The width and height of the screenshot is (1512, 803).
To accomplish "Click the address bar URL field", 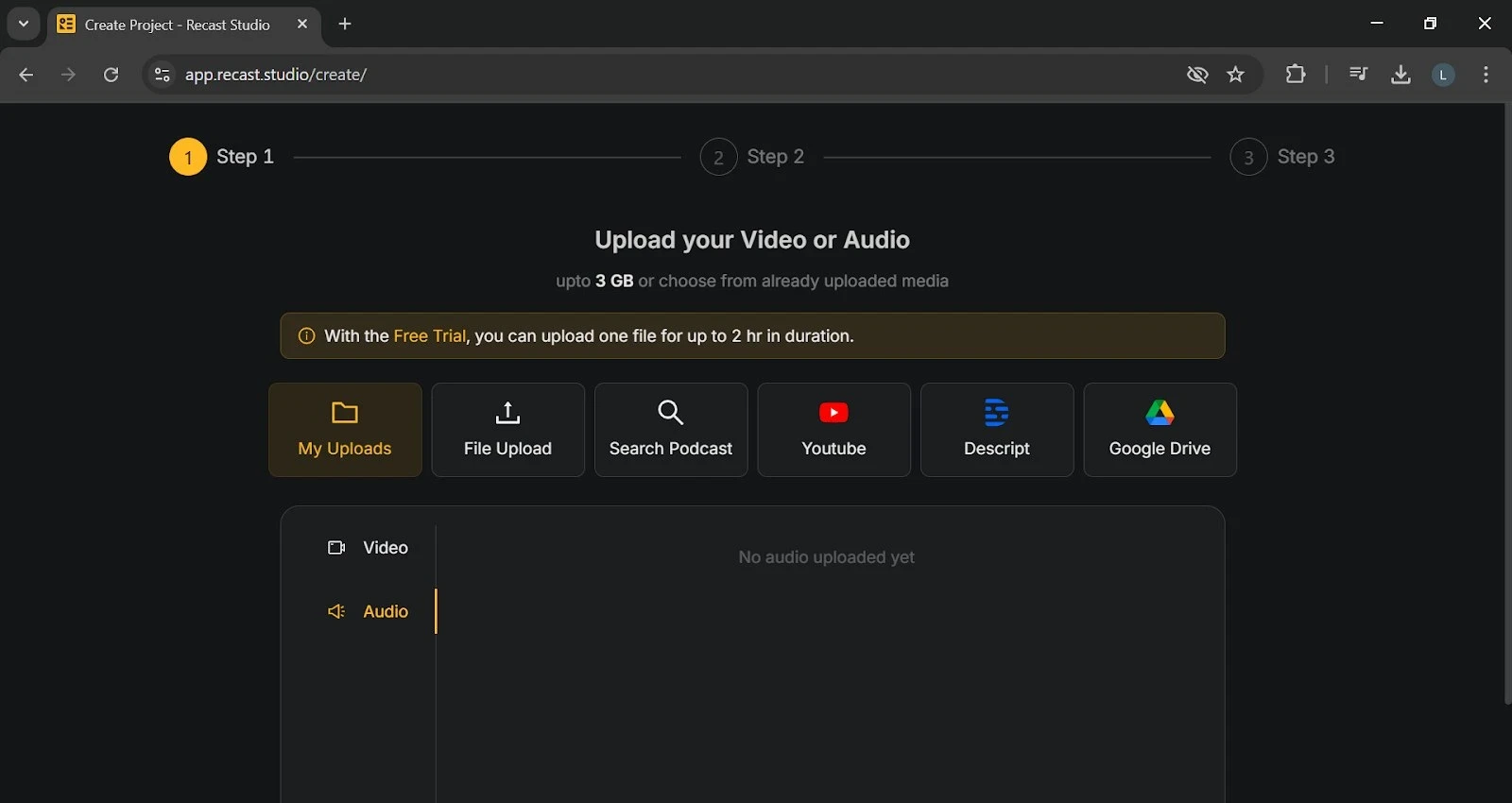I will click(x=661, y=75).
